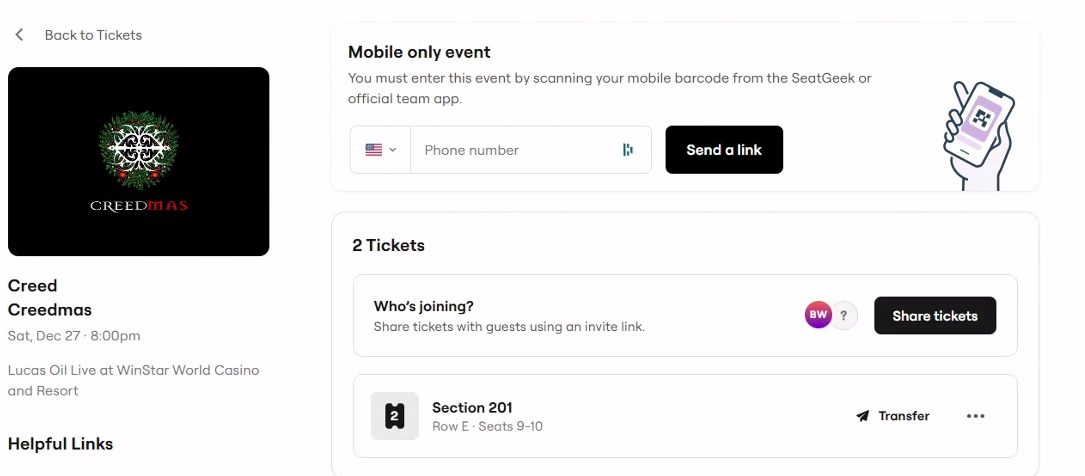The height and width of the screenshot is (476, 1085).
Task: Click the autofill icon inside phone field
Action: [628, 150]
